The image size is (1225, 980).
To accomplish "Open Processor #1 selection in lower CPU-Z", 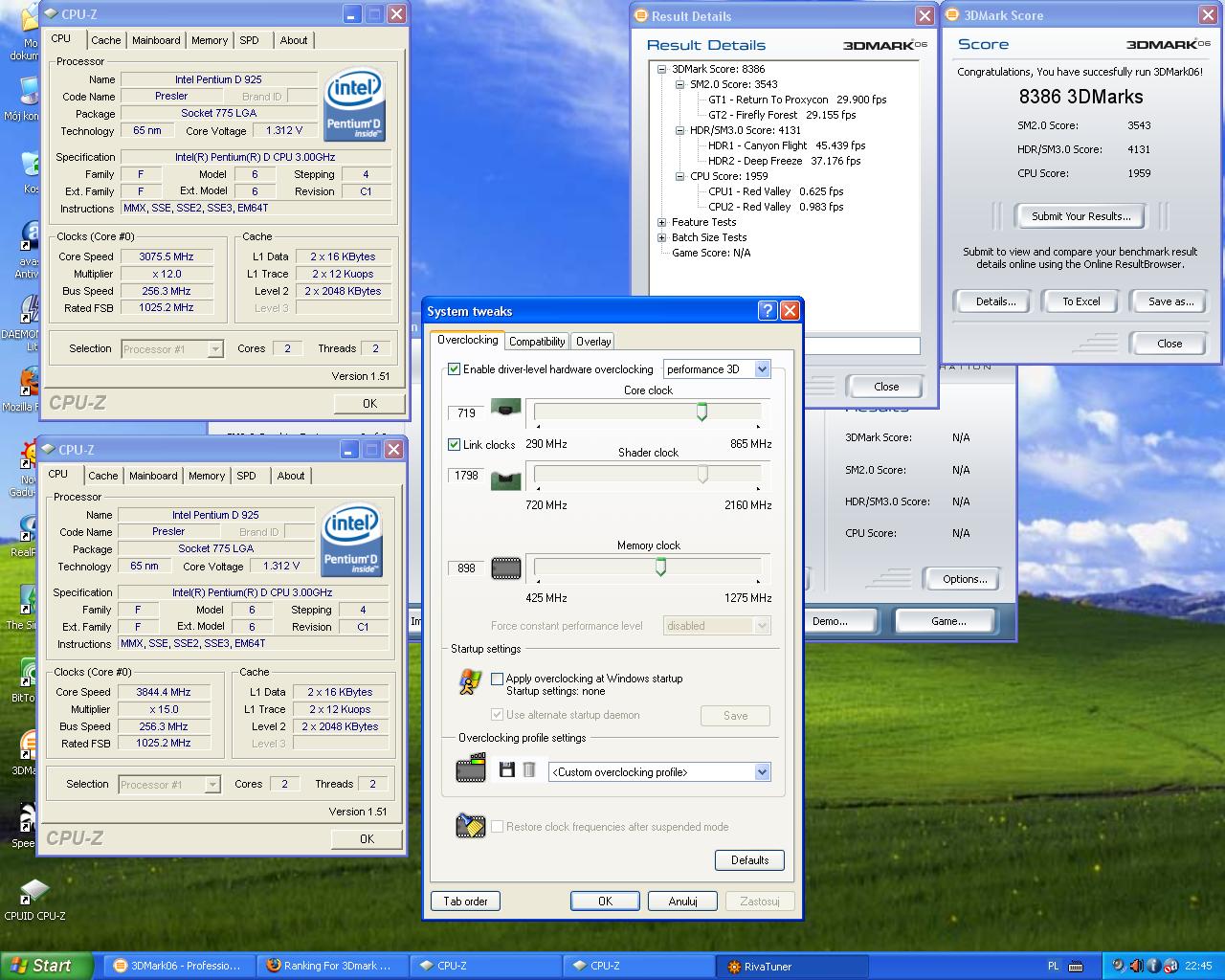I will 169,785.
